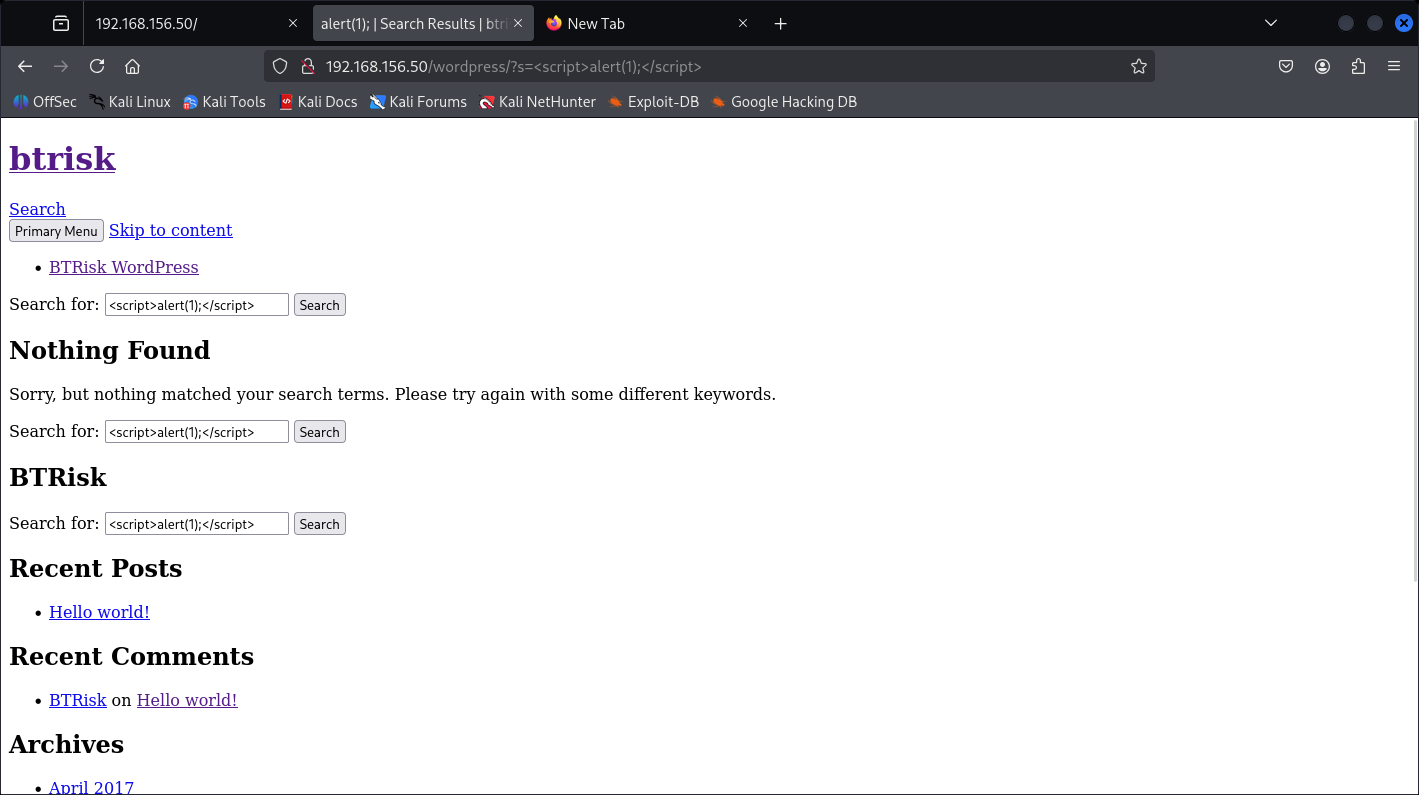Open the OffSec bookmark
This screenshot has width=1419, height=795.
pyautogui.click(x=45, y=102)
